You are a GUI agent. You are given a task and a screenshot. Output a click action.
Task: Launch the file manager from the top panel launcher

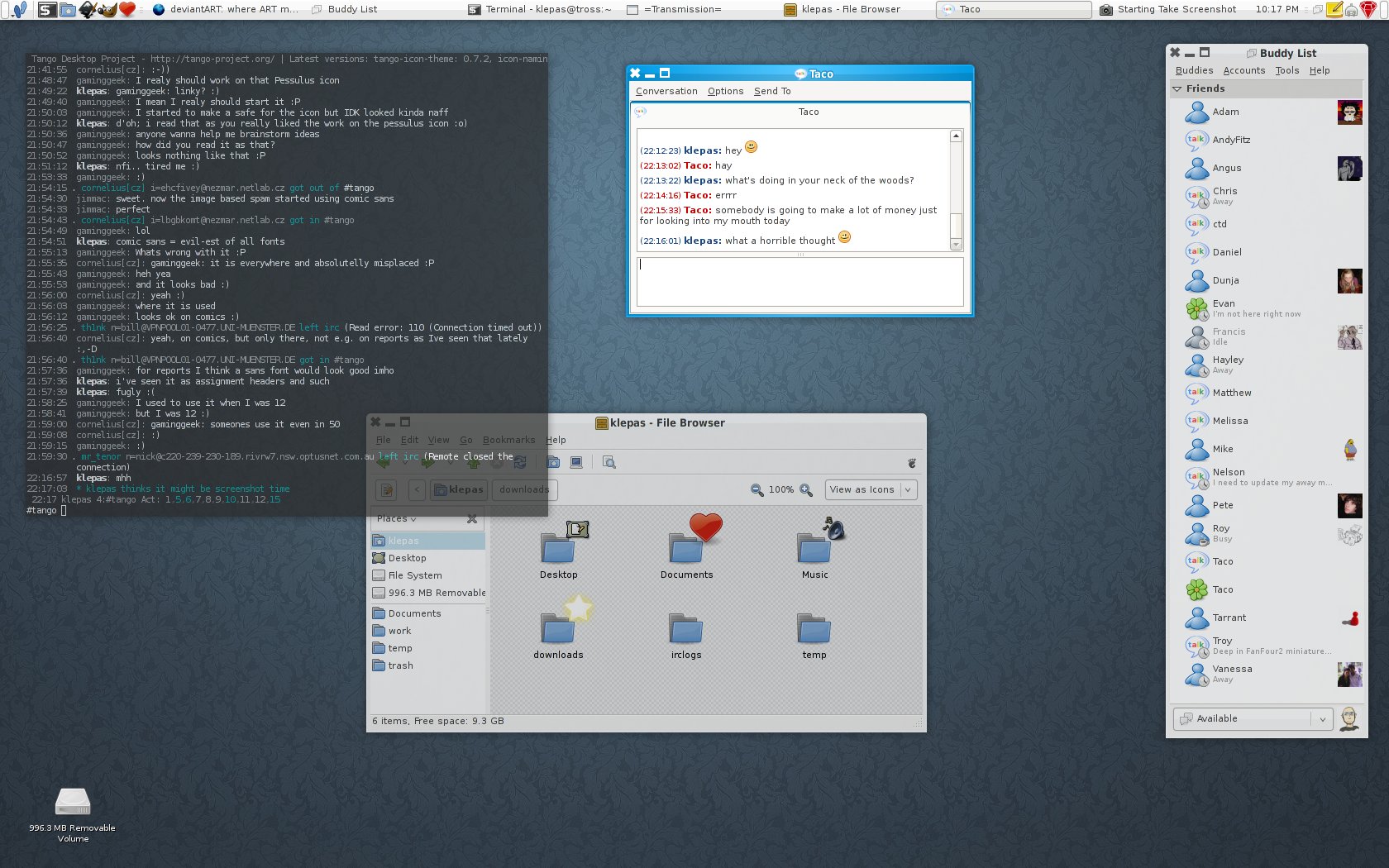pos(68,9)
